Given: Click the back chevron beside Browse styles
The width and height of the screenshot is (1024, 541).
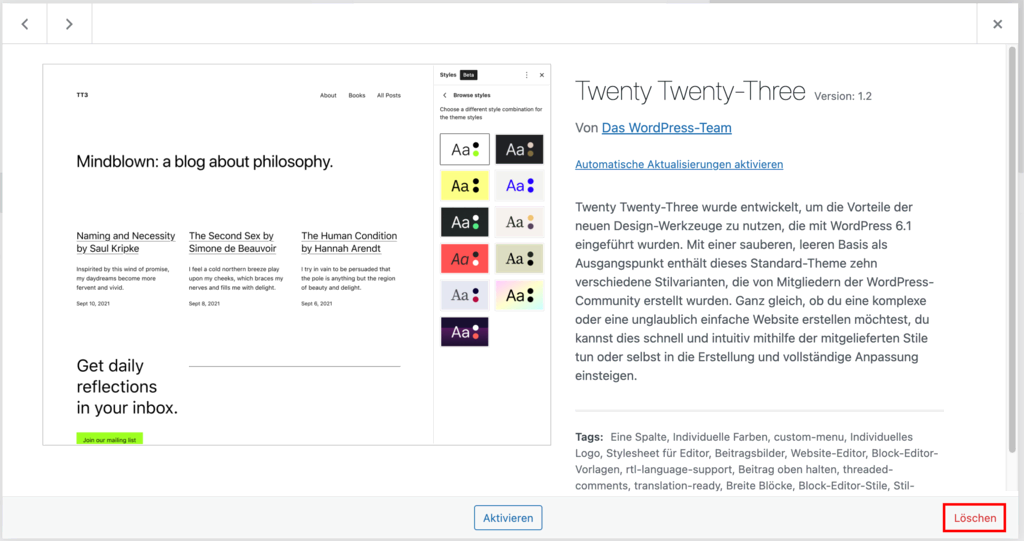Looking at the screenshot, I should tap(444, 95).
